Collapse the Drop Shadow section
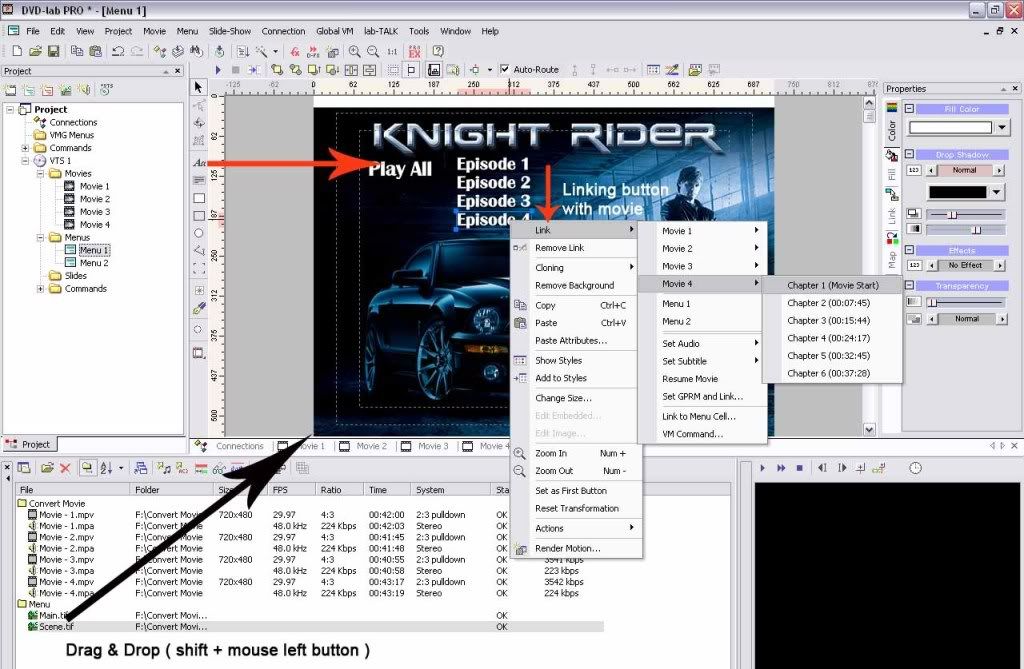Image resolution: width=1024 pixels, height=669 pixels. tap(909, 154)
